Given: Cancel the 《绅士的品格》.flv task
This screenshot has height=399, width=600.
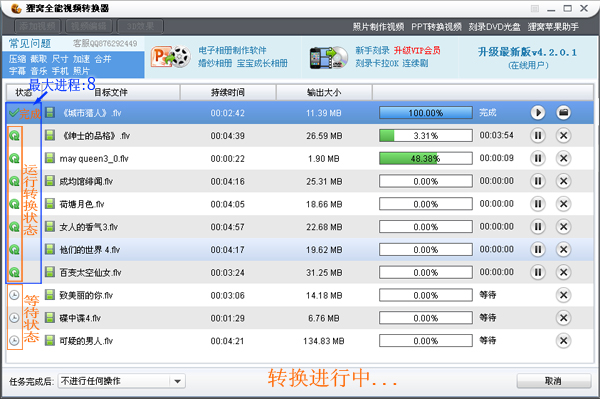Looking at the screenshot, I should pyautogui.click(x=563, y=135).
